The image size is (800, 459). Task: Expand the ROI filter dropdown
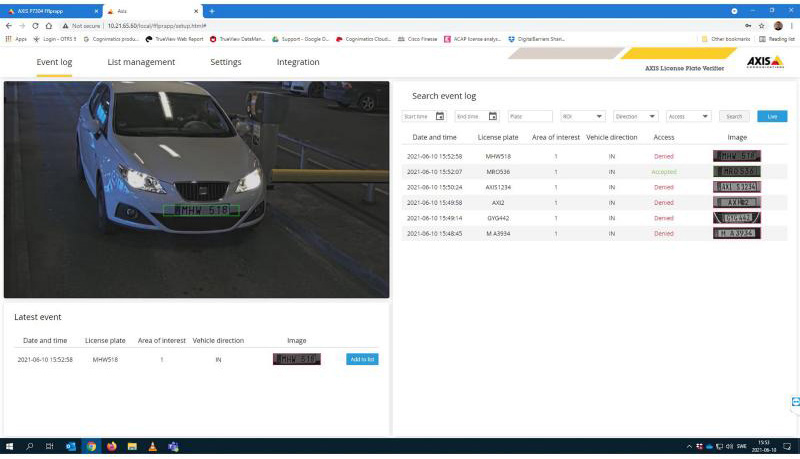(x=582, y=116)
